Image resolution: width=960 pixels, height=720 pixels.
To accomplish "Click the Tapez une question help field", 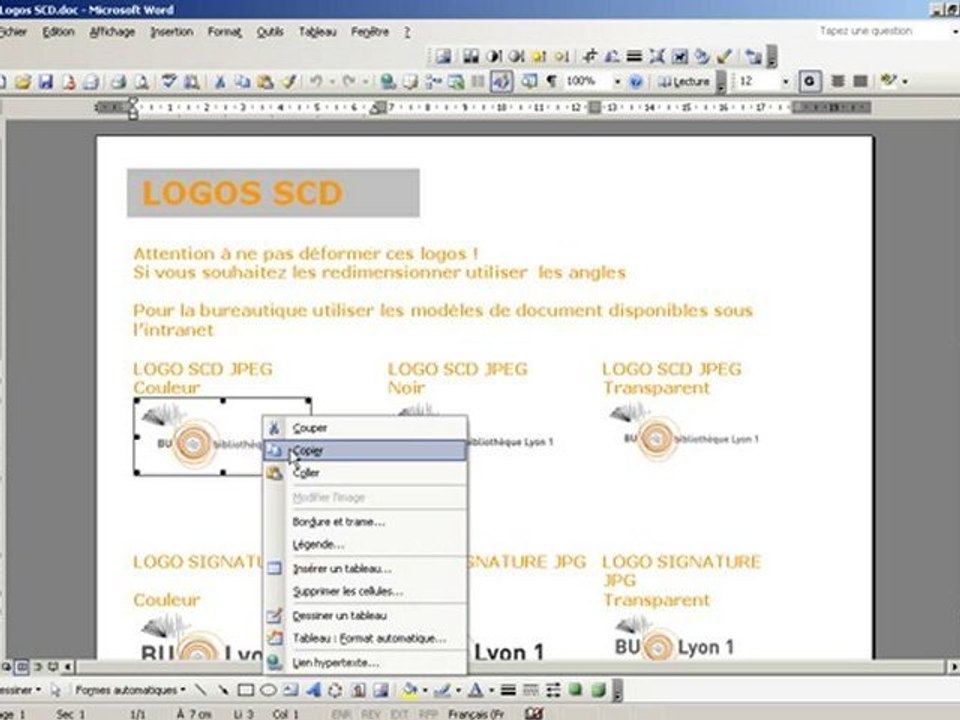I will point(885,31).
